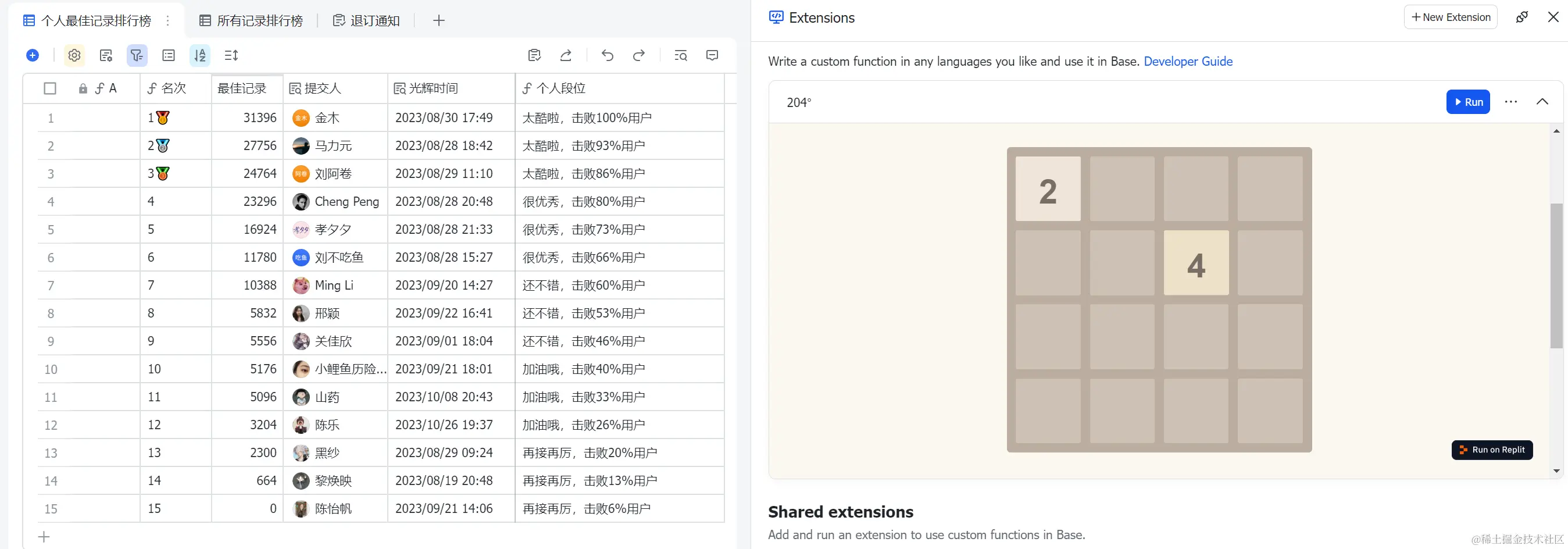Screen dimensions: 1568x549
Task: Open the comments icon
Action: click(712, 55)
